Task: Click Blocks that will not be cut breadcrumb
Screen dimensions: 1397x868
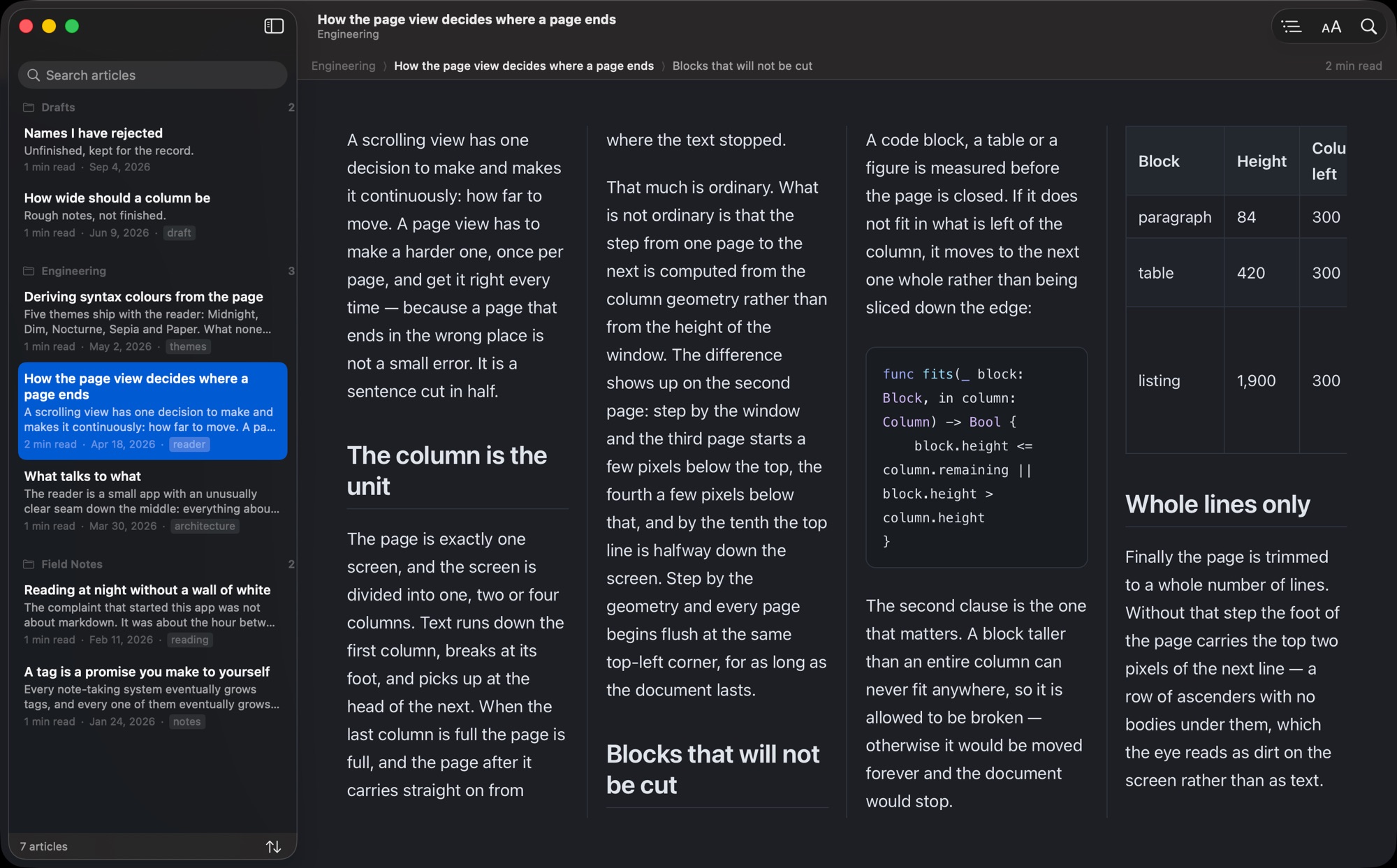Action: tap(743, 66)
